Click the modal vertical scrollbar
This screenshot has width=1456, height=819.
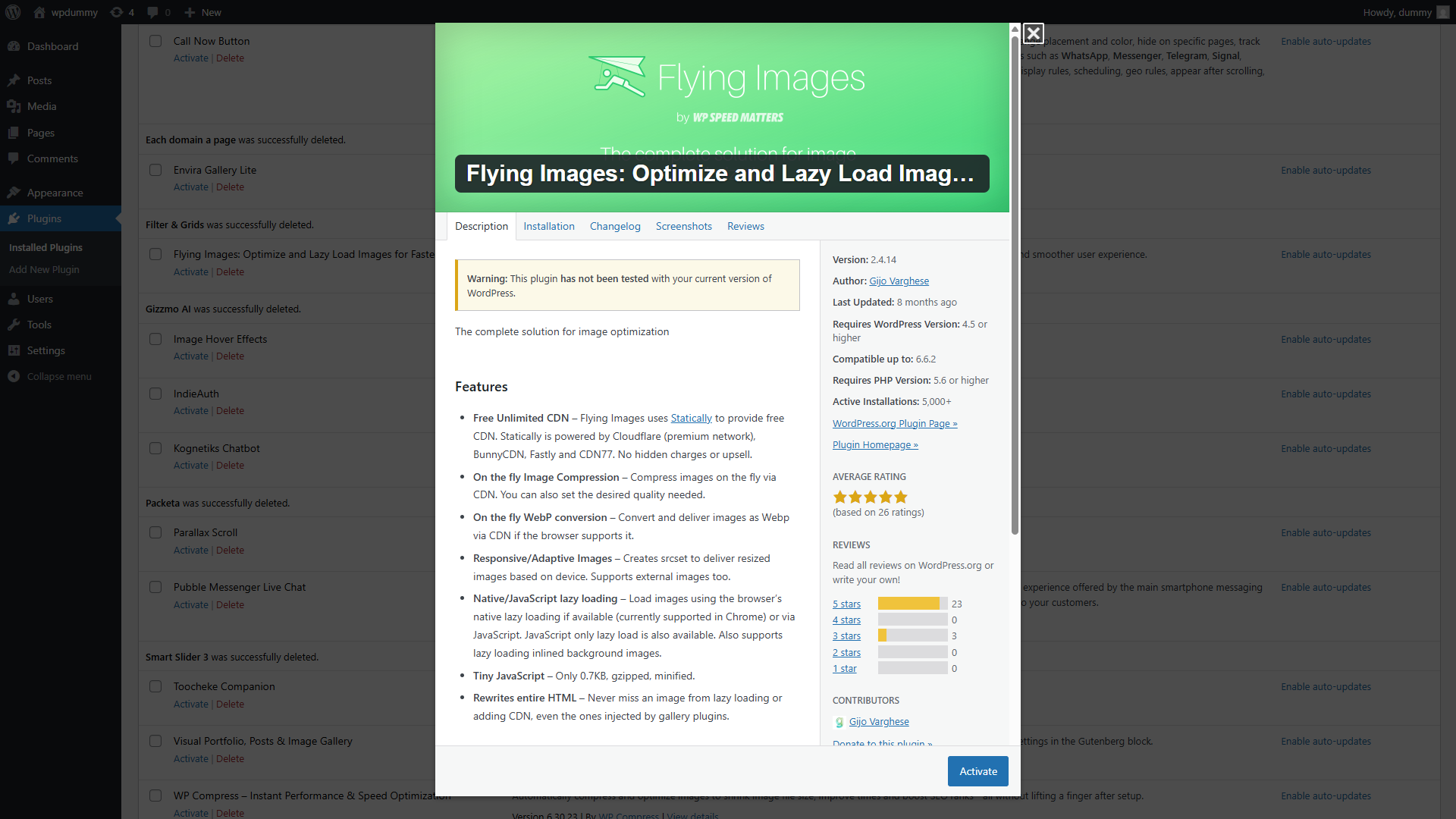point(1015,284)
